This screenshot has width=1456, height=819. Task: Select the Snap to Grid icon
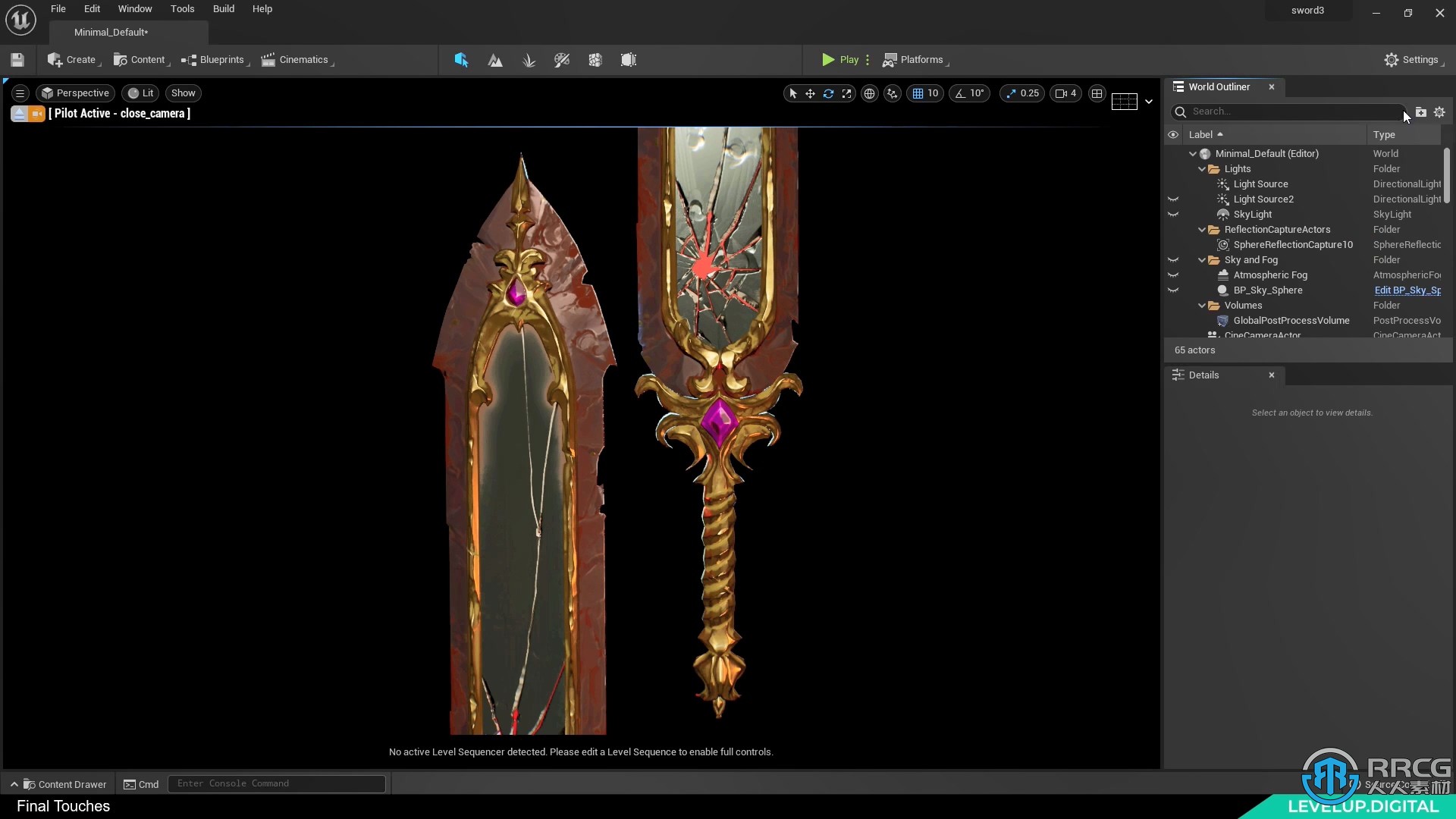917,92
